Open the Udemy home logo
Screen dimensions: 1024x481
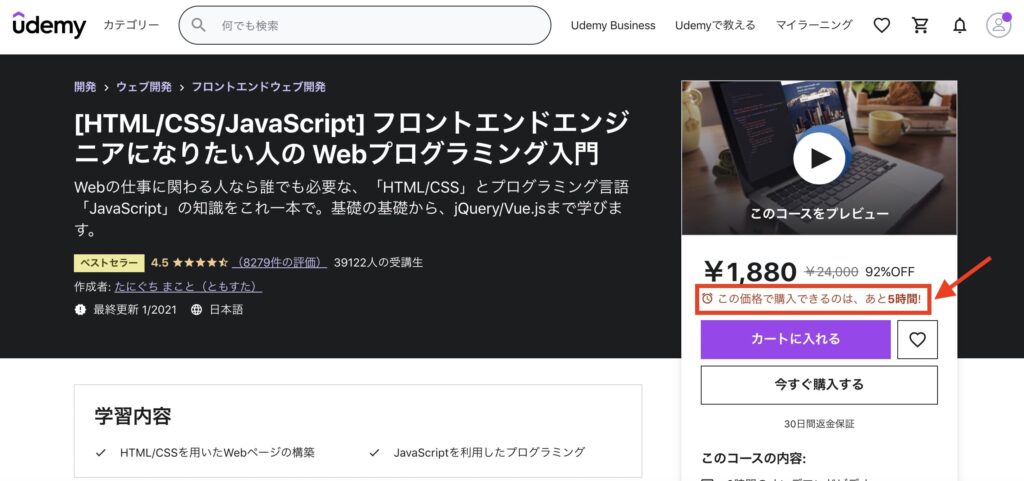pyautogui.click(x=49, y=25)
